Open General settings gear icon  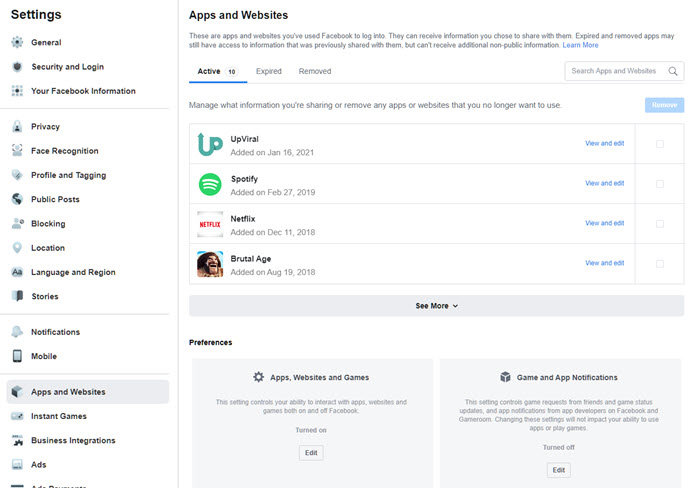click(x=17, y=42)
